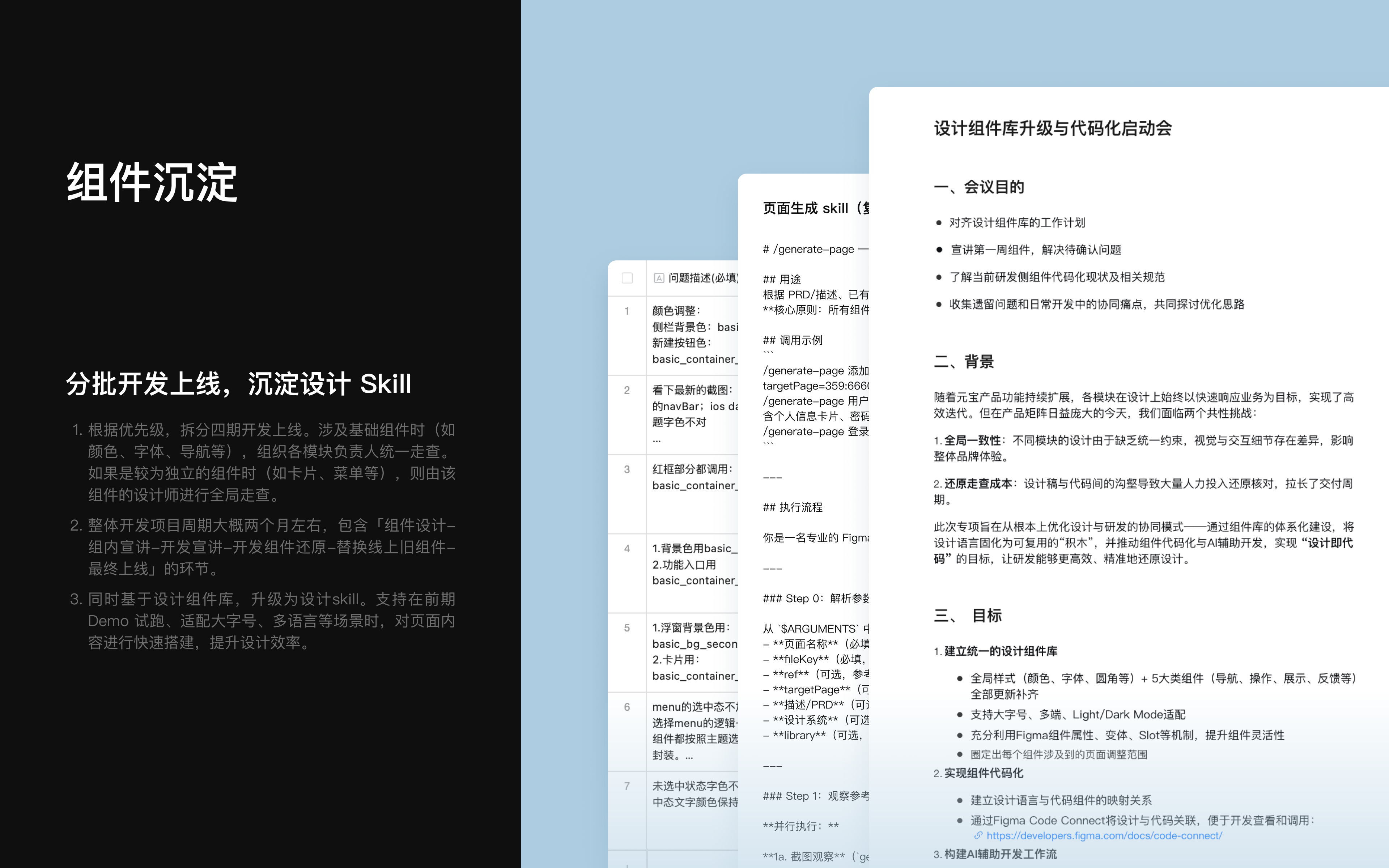
Task: Click the title 页面生成 skill
Action: click(x=816, y=208)
